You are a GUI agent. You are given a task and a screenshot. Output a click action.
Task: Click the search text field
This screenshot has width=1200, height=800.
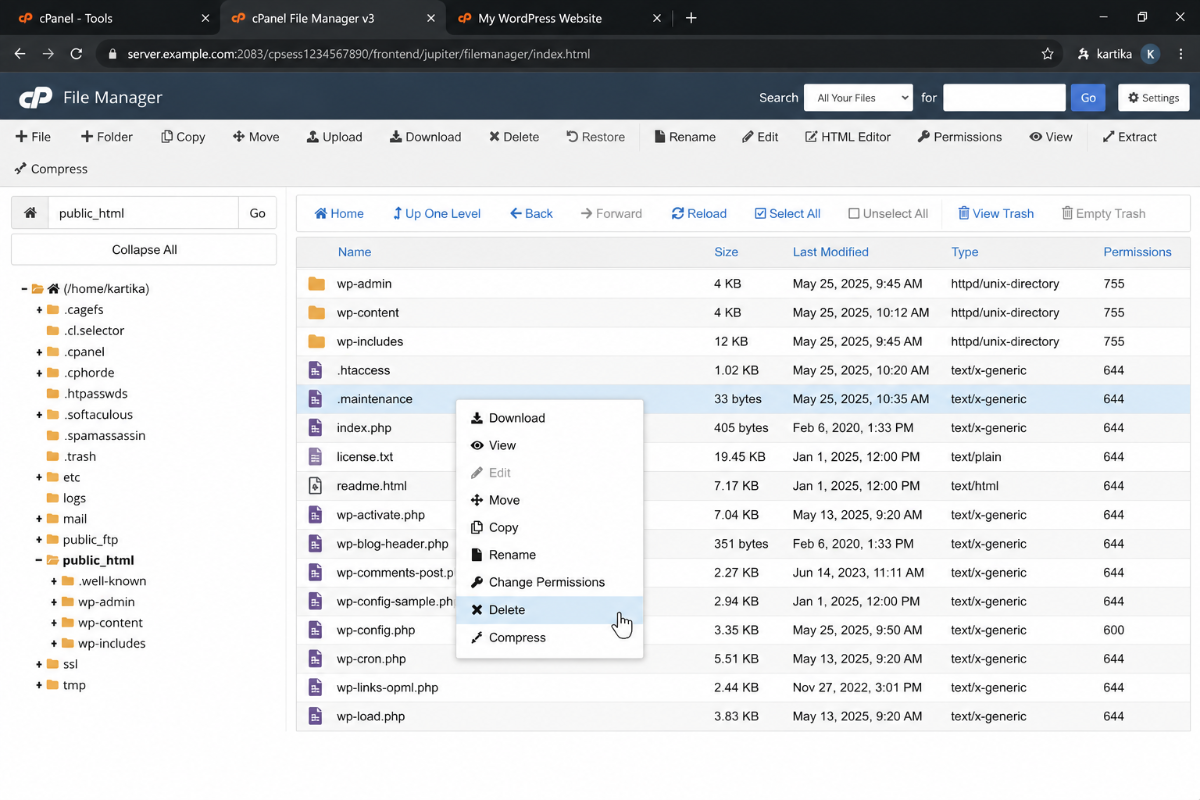1004,98
